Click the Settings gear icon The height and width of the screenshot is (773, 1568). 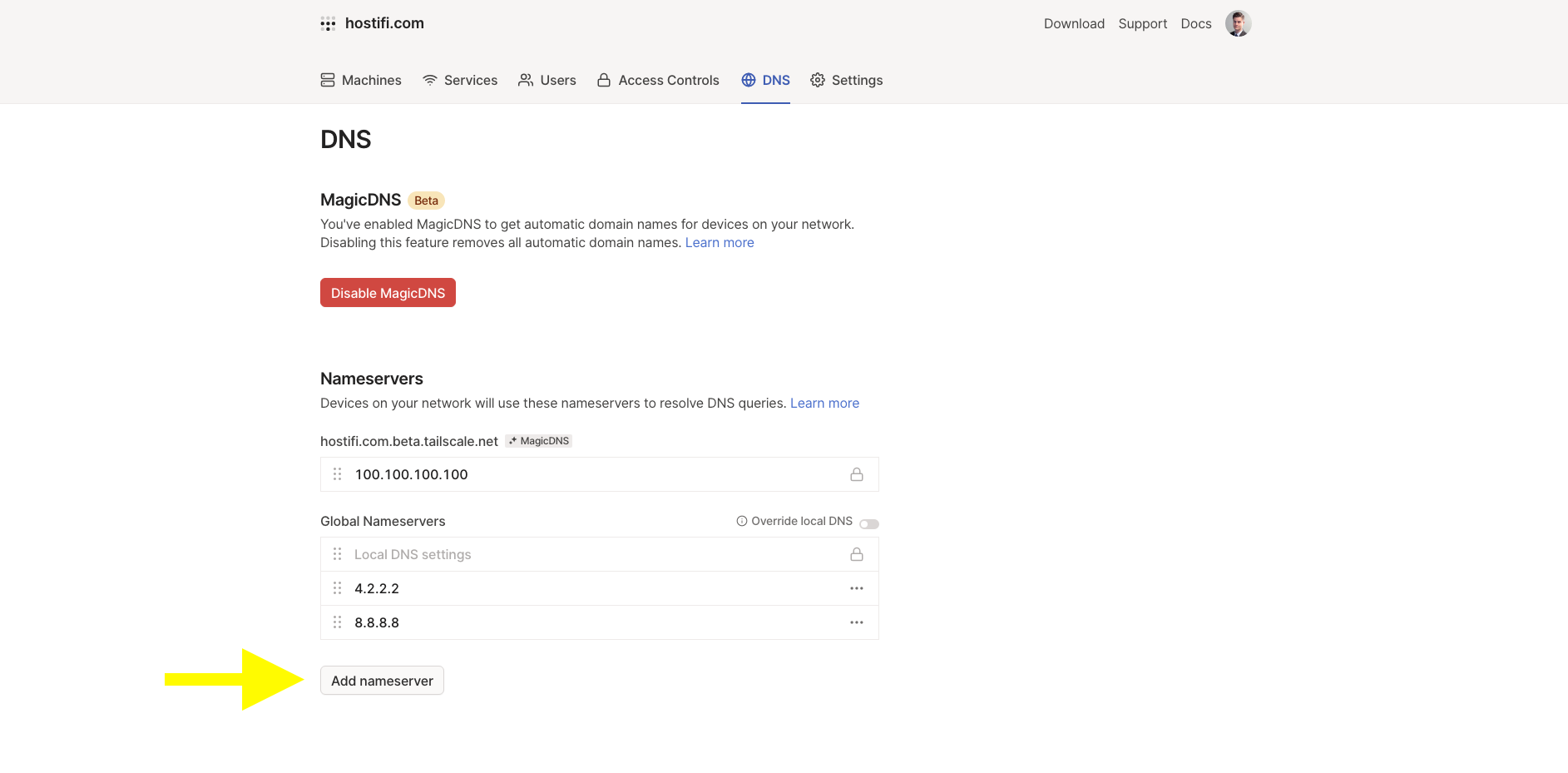click(x=818, y=80)
